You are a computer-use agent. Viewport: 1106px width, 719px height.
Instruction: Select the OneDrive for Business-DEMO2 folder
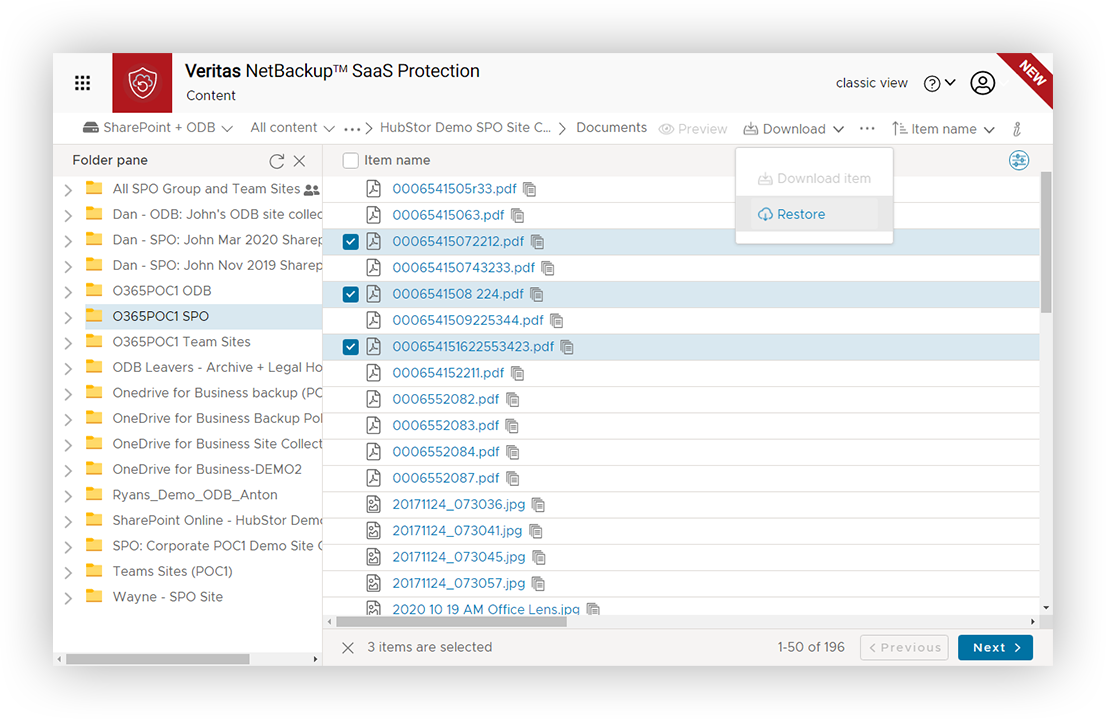click(x=207, y=469)
